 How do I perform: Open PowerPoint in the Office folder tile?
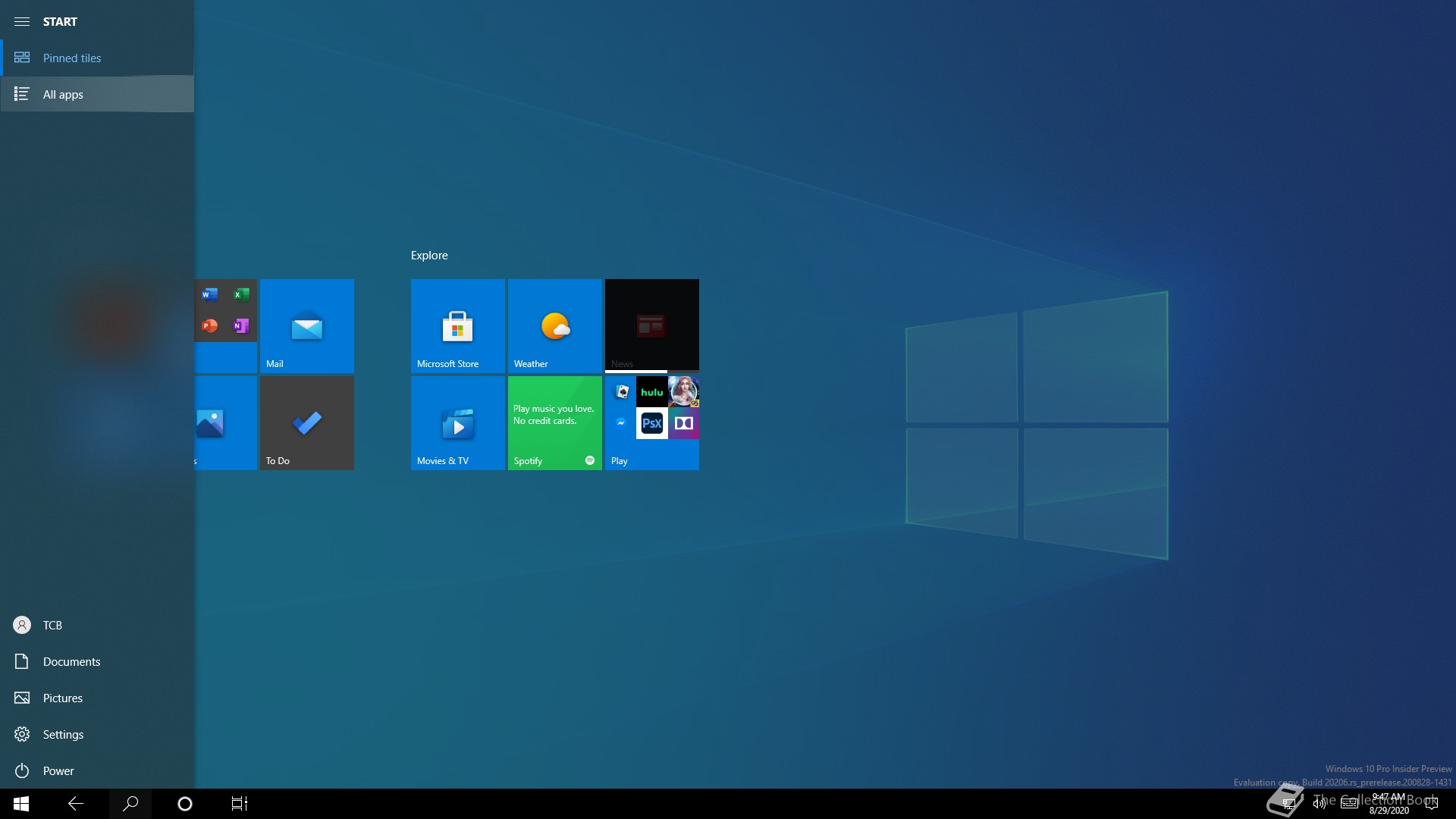click(210, 326)
